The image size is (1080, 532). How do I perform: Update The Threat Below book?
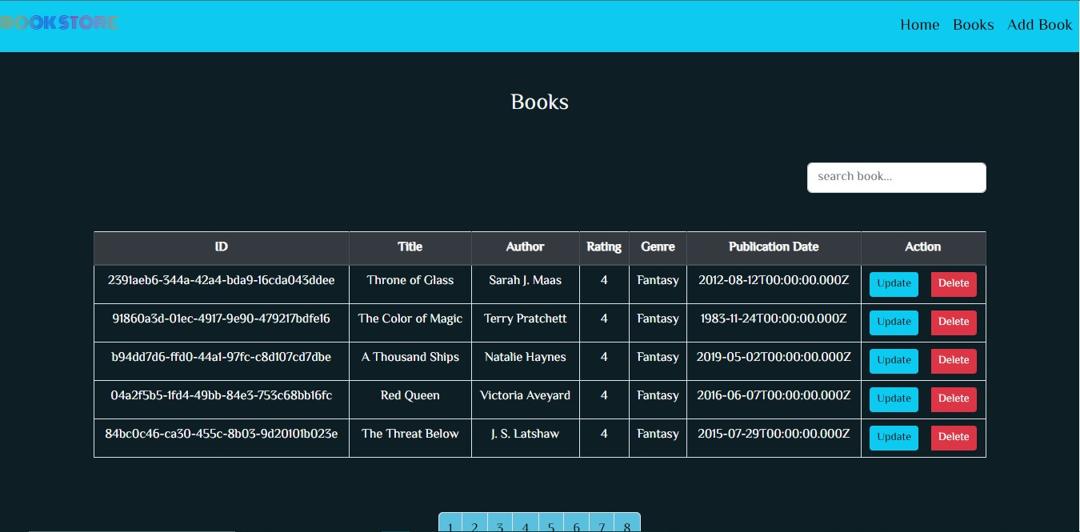click(893, 438)
